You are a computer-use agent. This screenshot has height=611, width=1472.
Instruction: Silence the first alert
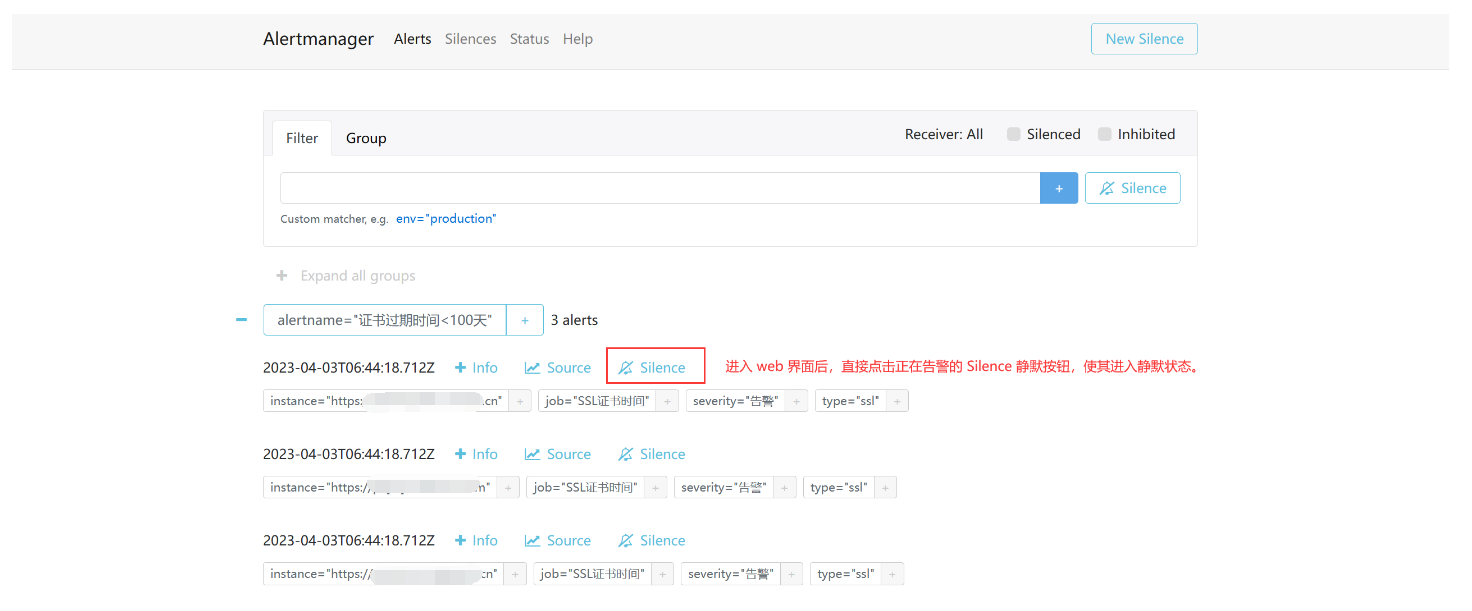coord(652,368)
